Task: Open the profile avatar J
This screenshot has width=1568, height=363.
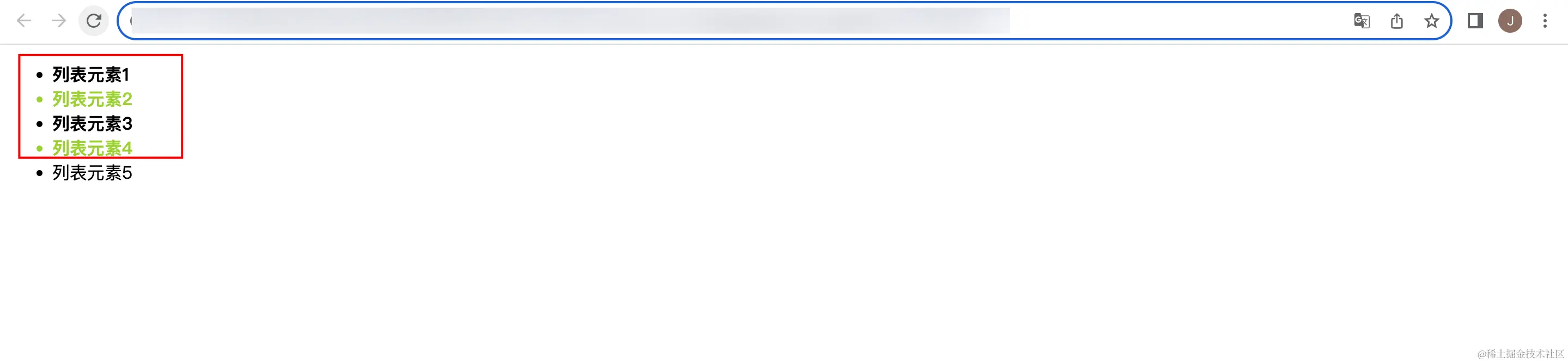Action: (x=1510, y=21)
